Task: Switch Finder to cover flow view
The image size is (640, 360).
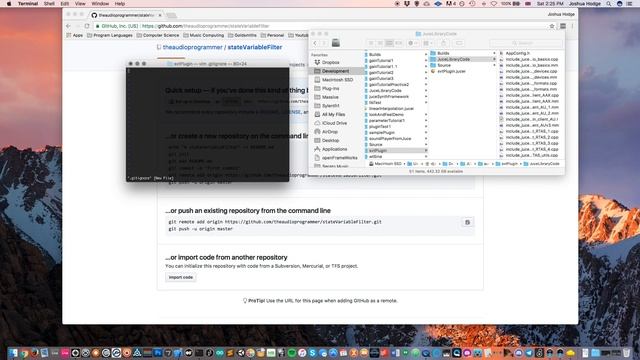Action: click(x=399, y=43)
